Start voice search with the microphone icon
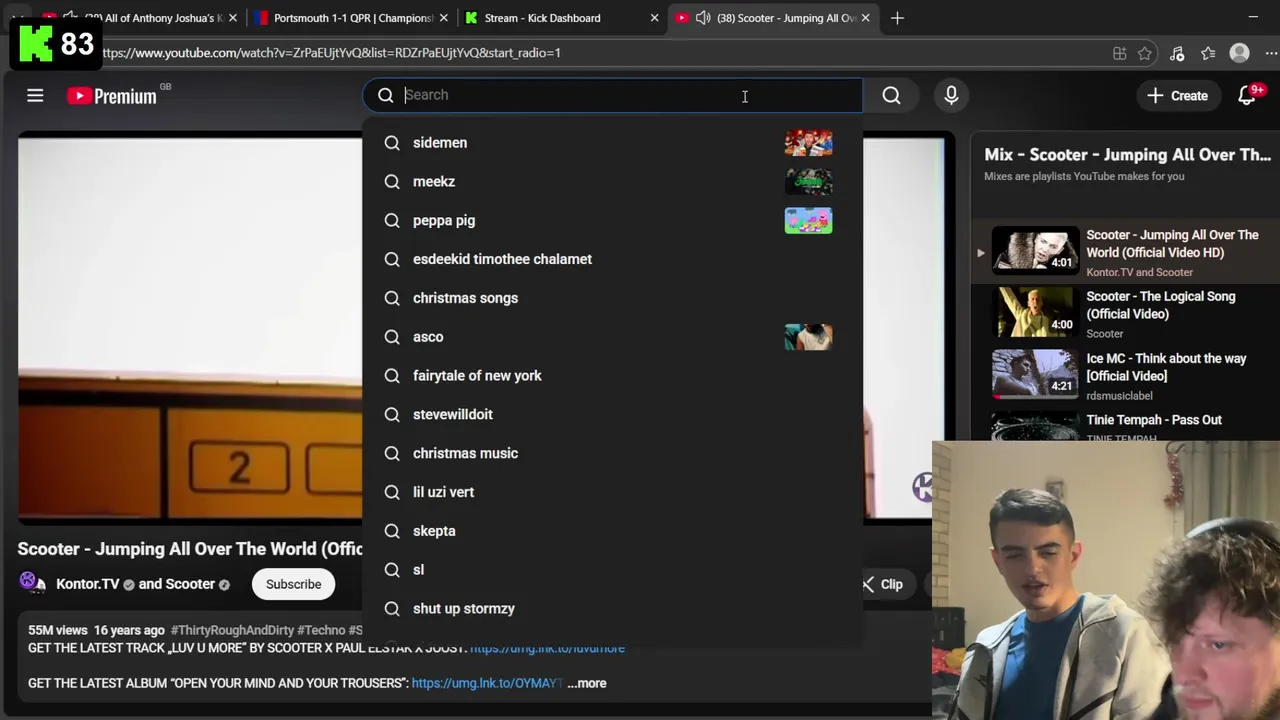This screenshot has height=720, width=1280. click(x=951, y=95)
